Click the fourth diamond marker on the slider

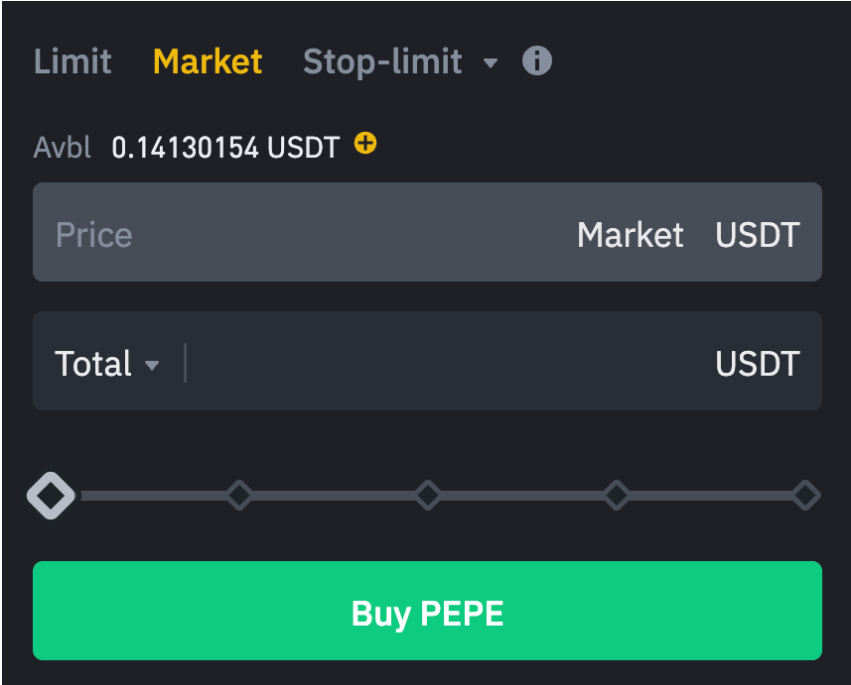pyautogui.click(x=617, y=495)
